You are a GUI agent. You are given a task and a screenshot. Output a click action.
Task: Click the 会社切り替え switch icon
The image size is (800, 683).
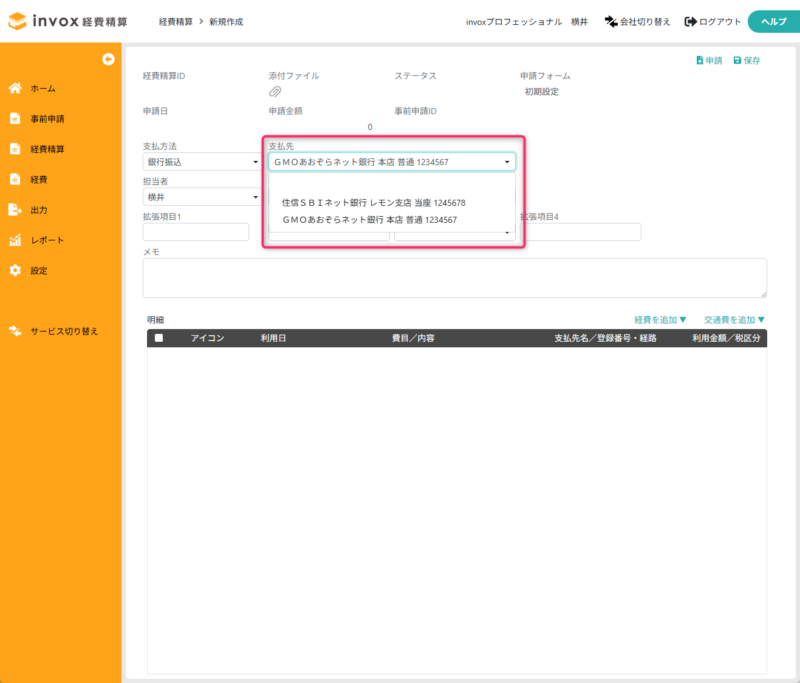point(611,22)
